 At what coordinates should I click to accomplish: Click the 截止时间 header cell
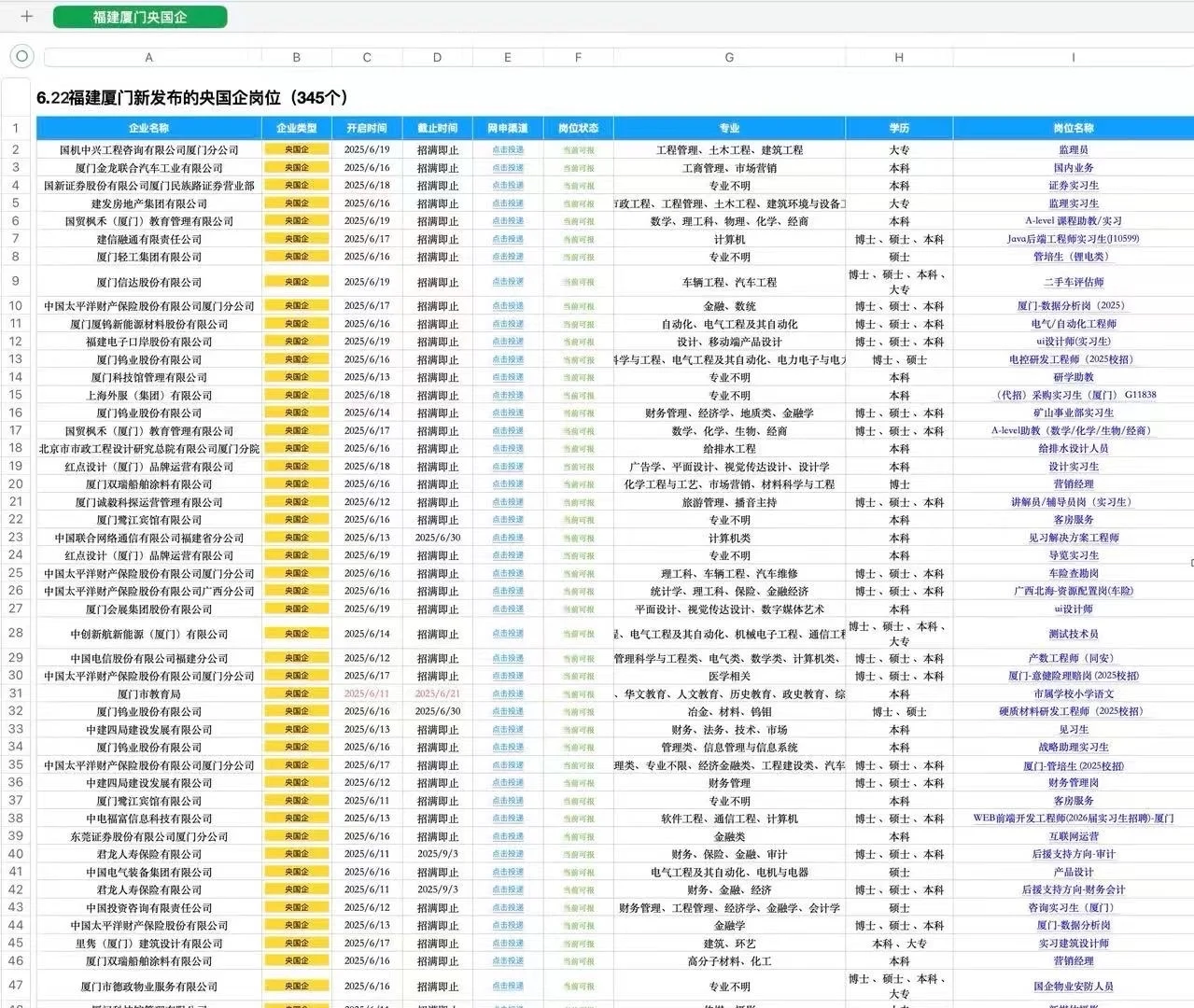pyautogui.click(x=437, y=128)
